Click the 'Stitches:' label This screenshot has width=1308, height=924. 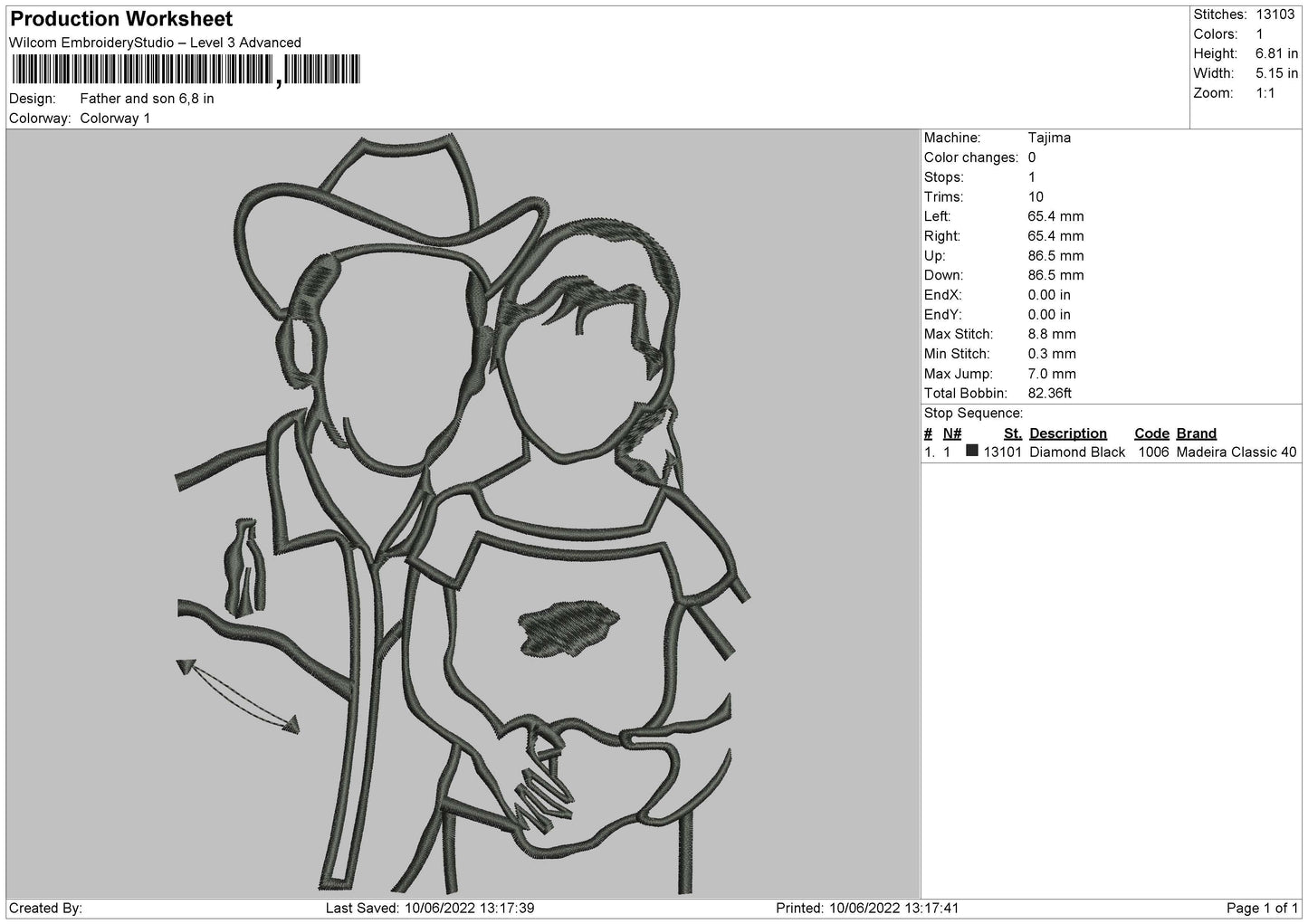pyautogui.click(x=1220, y=14)
